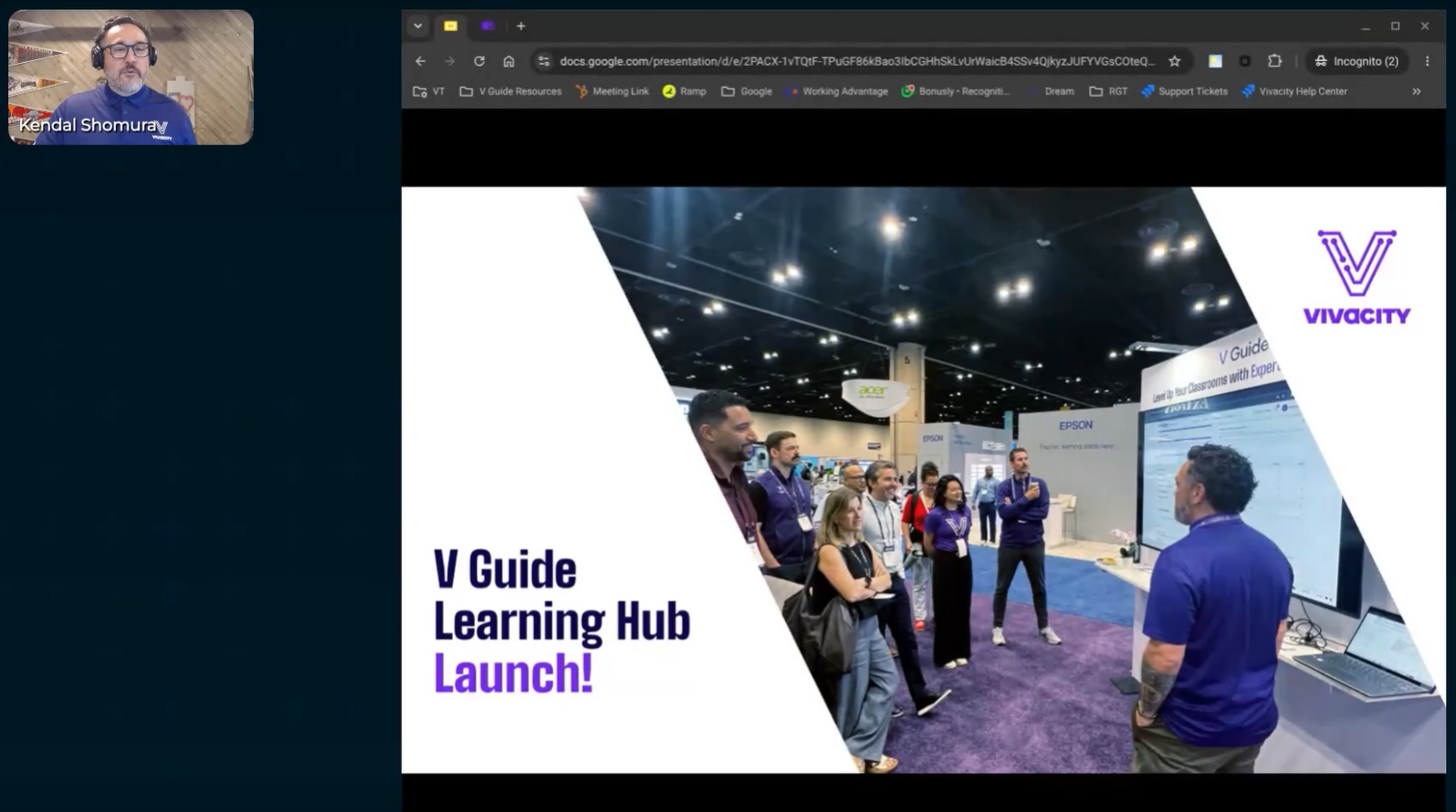Open the Chrome three-dot menu
The height and width of the screenshot is (812, 1456).
tap(1428, 61)
